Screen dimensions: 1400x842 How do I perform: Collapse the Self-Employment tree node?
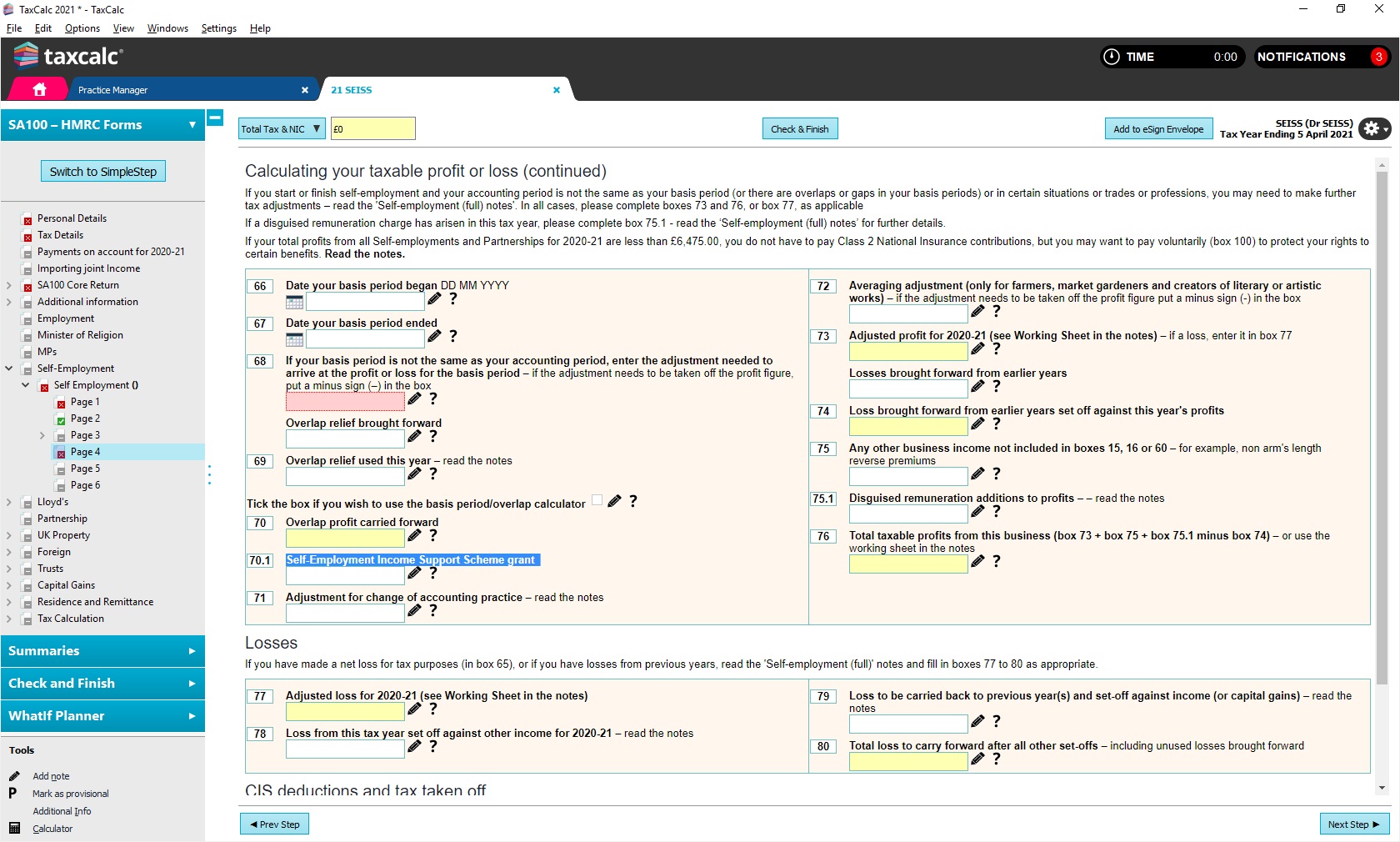click(9, 368)
